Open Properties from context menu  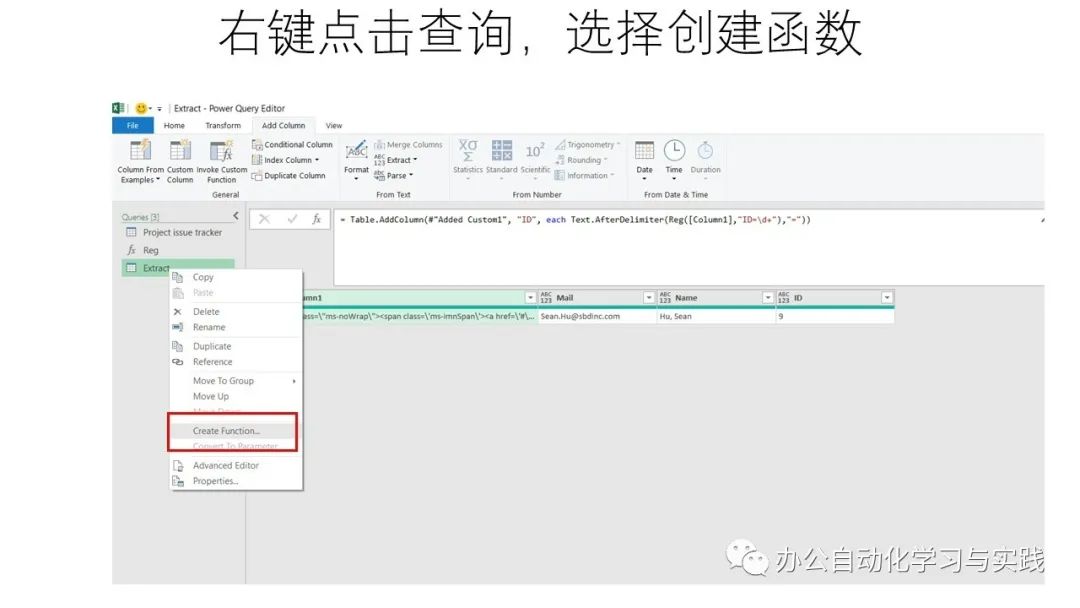point(236,481)
